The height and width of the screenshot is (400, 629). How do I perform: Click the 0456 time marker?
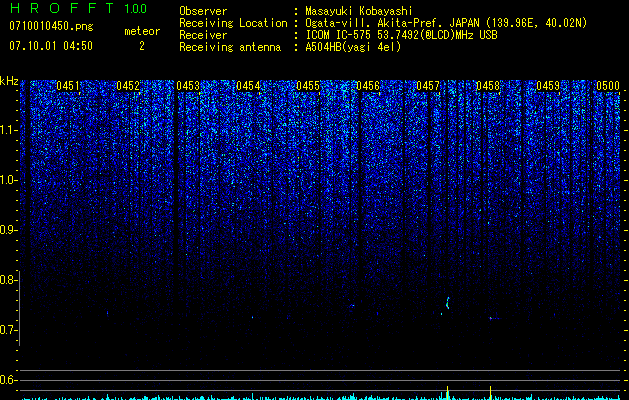[368, 86]
